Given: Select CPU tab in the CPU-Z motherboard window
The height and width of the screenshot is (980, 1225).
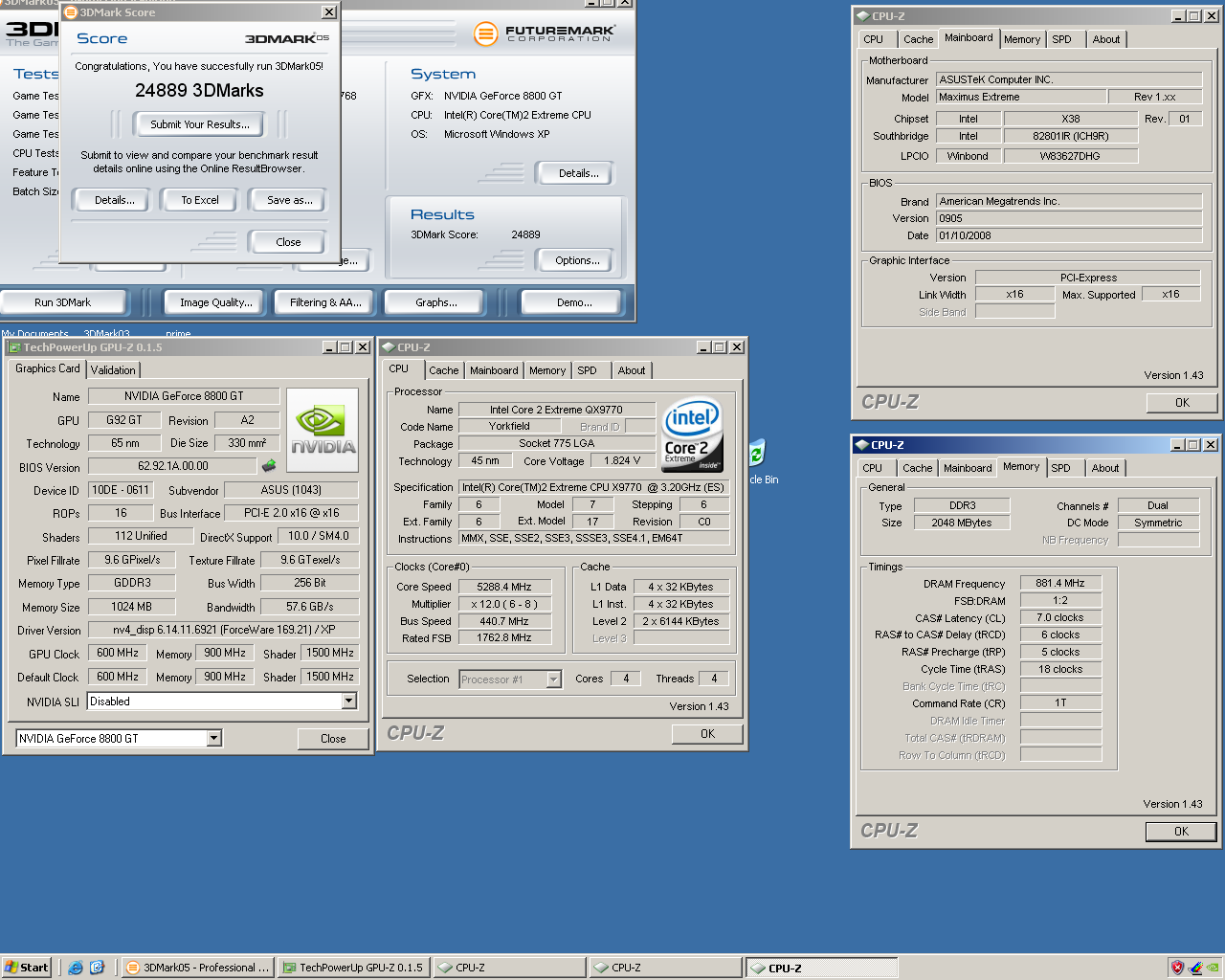Looking at the screenshot, I should (x=874, y=39).
